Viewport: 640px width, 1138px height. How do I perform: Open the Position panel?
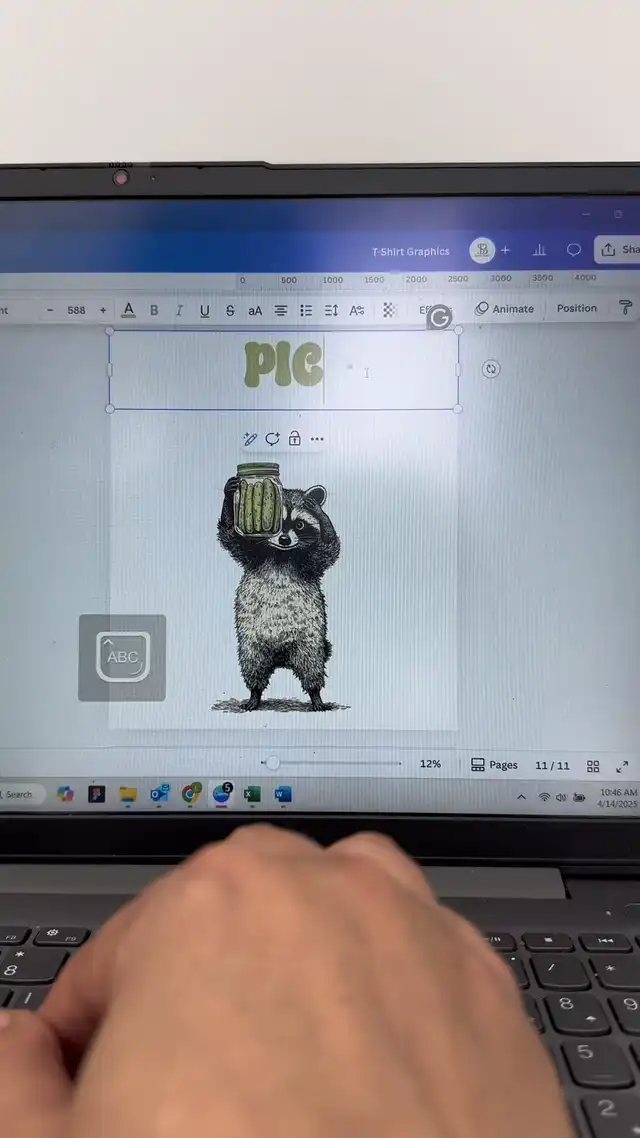coord(576,308)
